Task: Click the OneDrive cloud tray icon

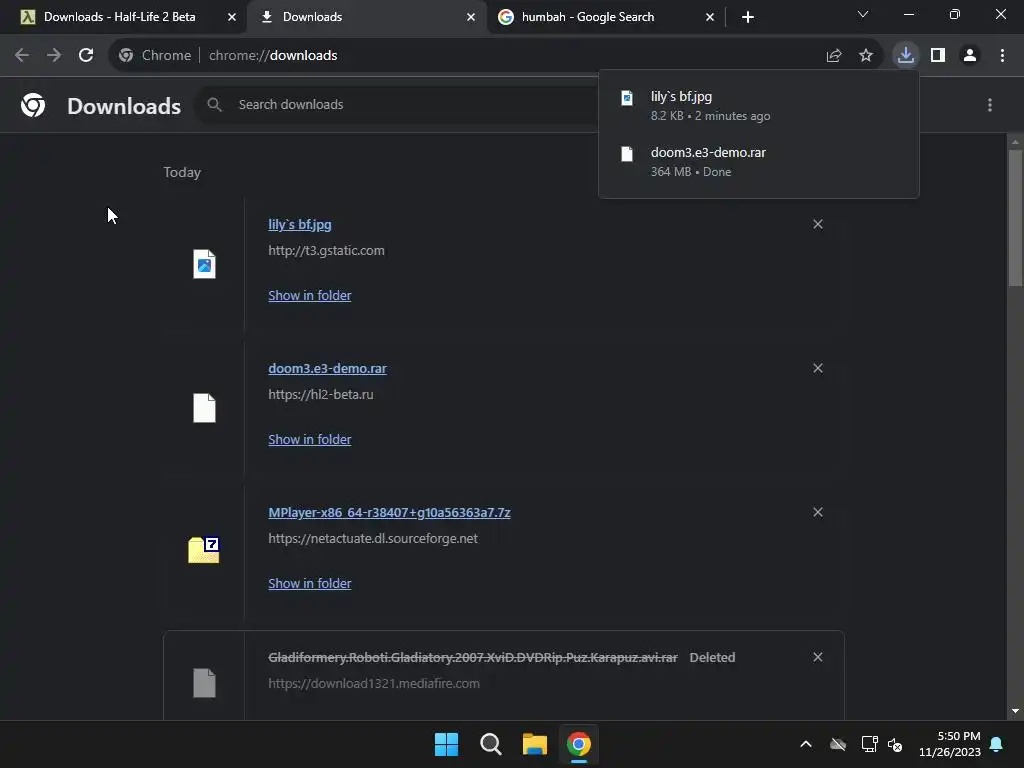Action: click(x=838, y=744)
